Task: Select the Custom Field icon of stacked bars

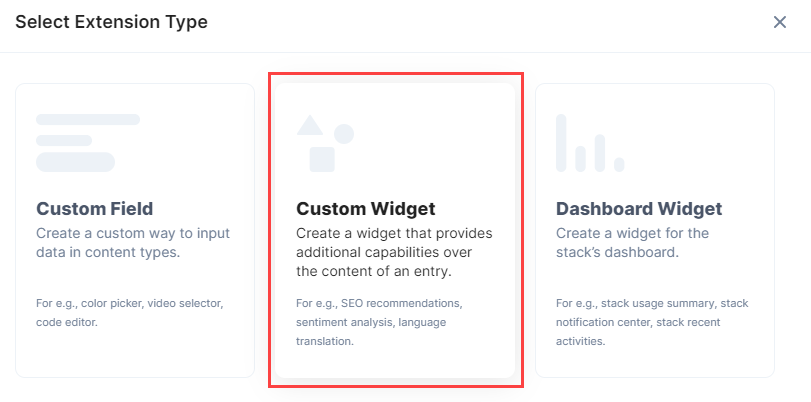Action: point(88,143)
